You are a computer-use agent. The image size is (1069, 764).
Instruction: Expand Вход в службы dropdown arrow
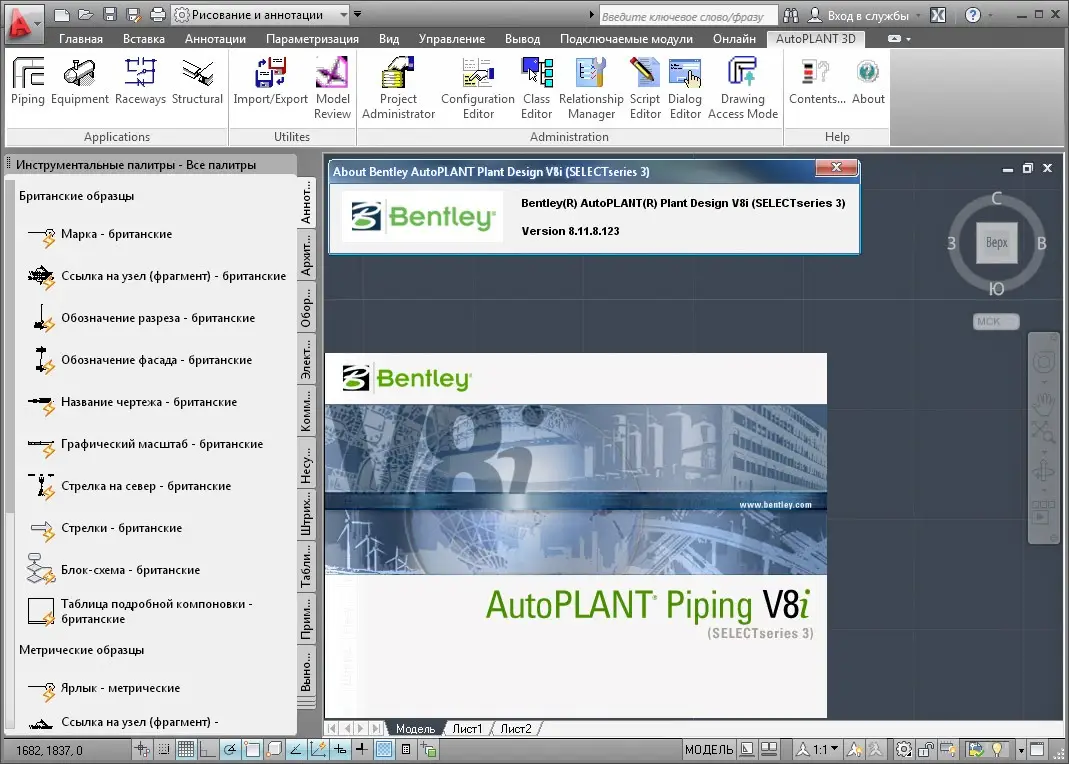918,15
